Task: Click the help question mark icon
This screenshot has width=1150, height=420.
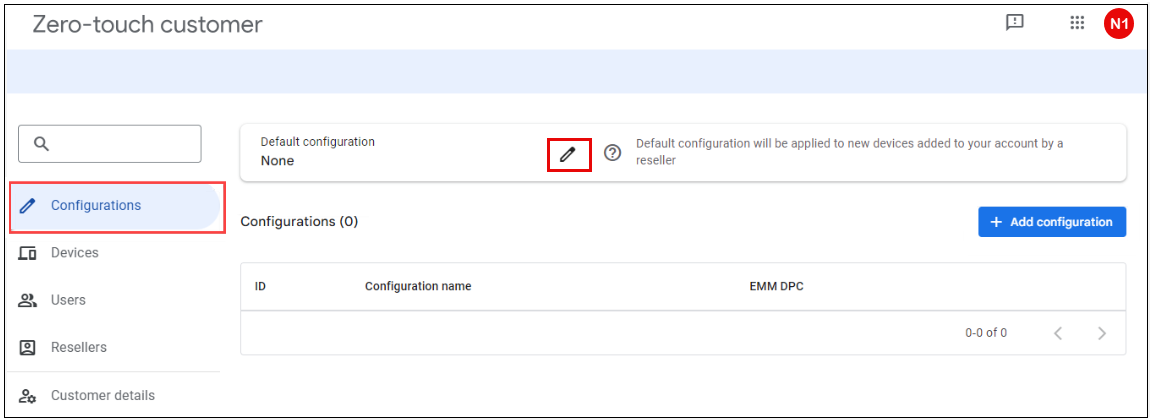Action: point(613,153)
